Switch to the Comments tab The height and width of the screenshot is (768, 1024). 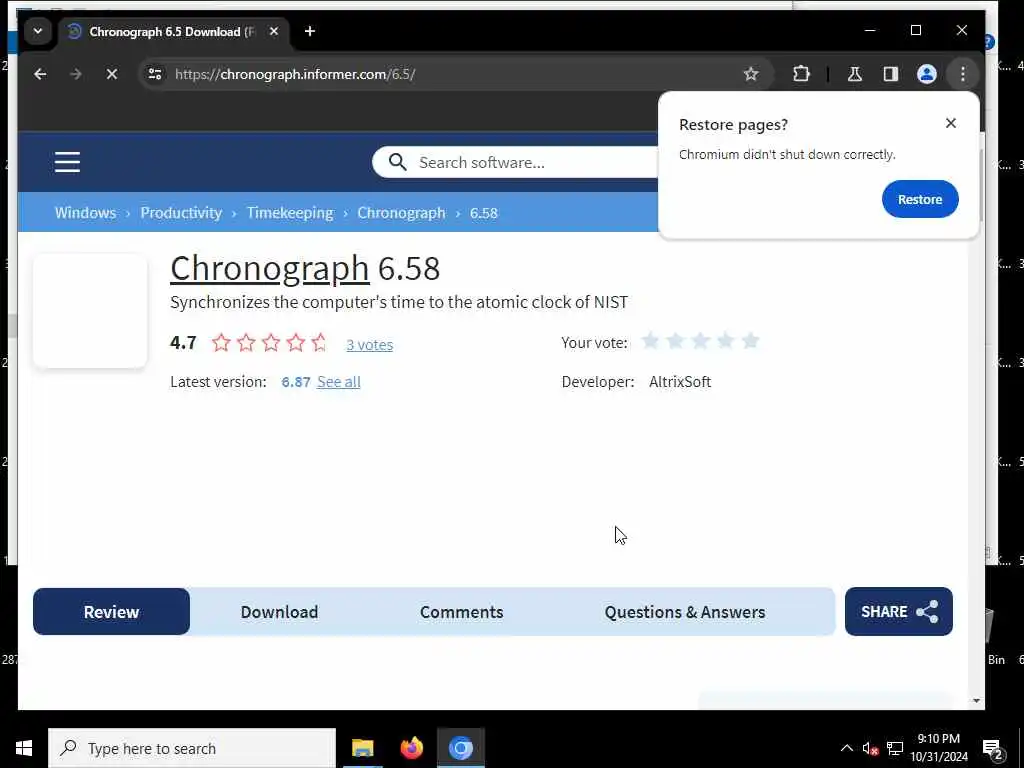(x=461, y=612)
